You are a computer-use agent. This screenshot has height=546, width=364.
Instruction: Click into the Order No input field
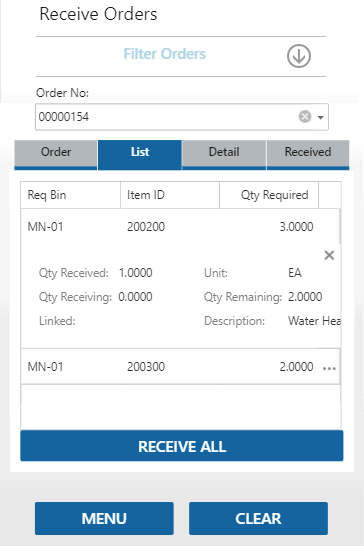167,117
